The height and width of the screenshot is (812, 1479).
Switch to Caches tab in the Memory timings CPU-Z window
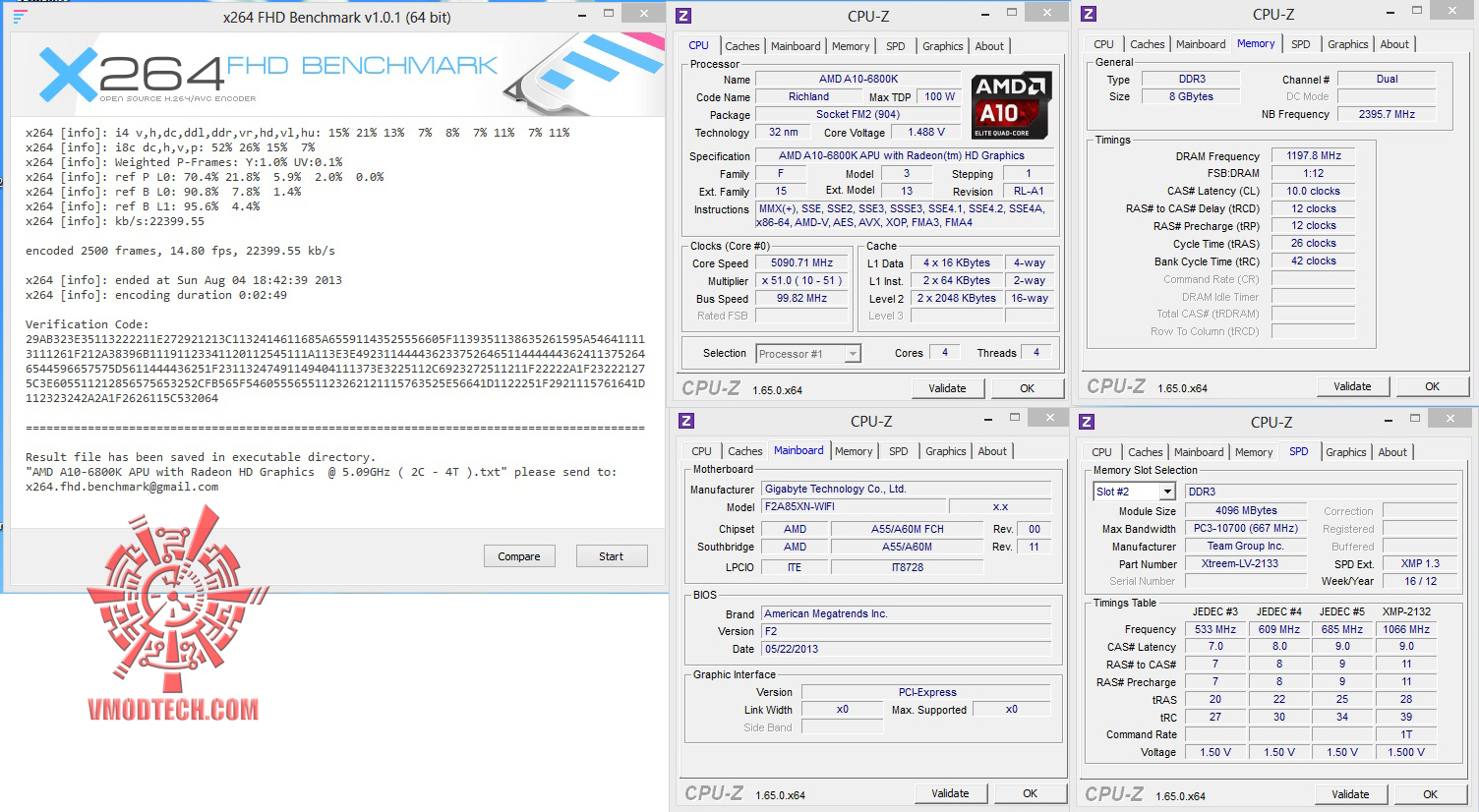click(x=1148, y=44)
